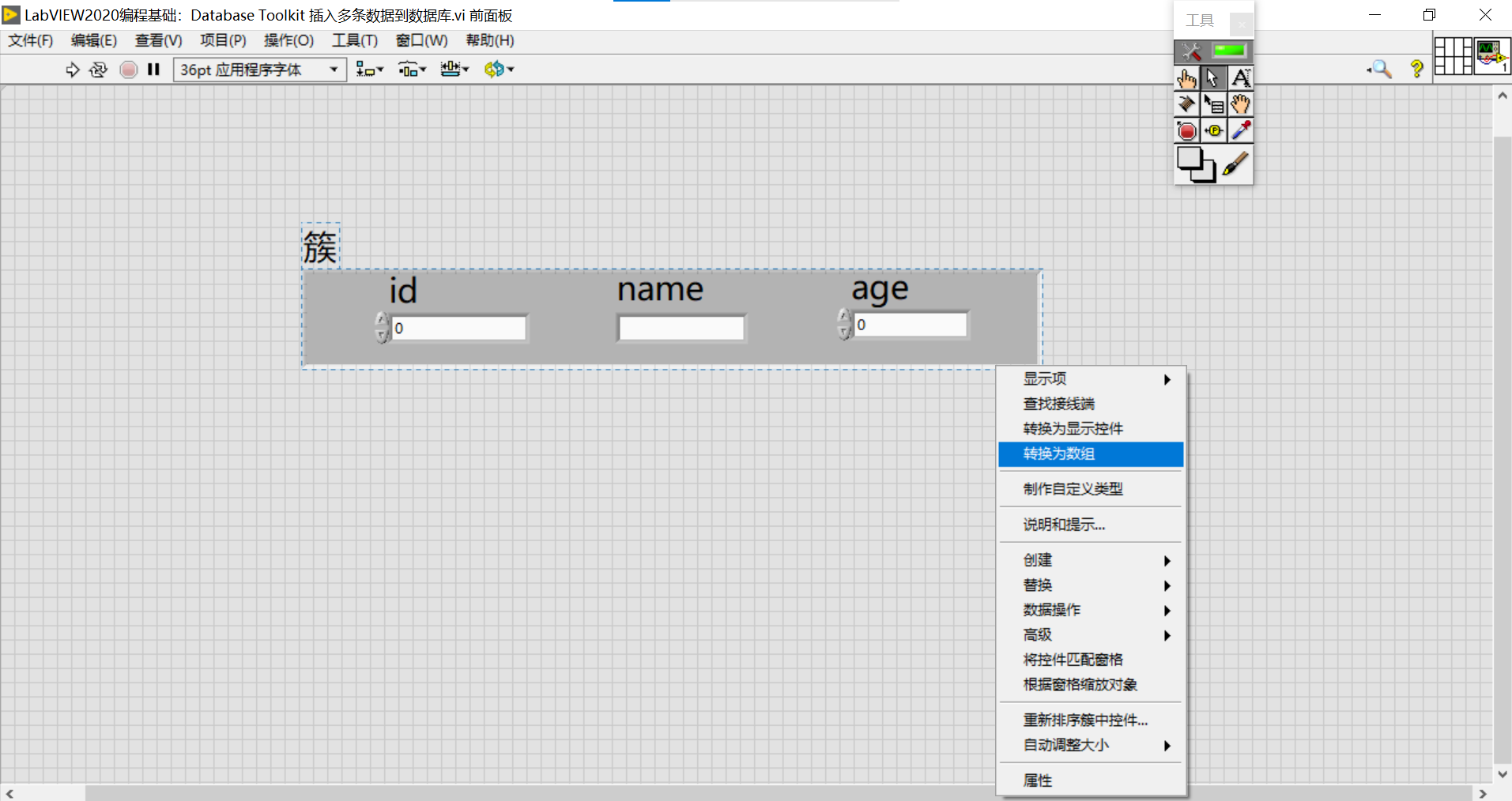Image resolution: width=1512 pixels, height=801 pixels.
Task: Choose 转换为数组 from the context menu
Action: point(1058,454)
